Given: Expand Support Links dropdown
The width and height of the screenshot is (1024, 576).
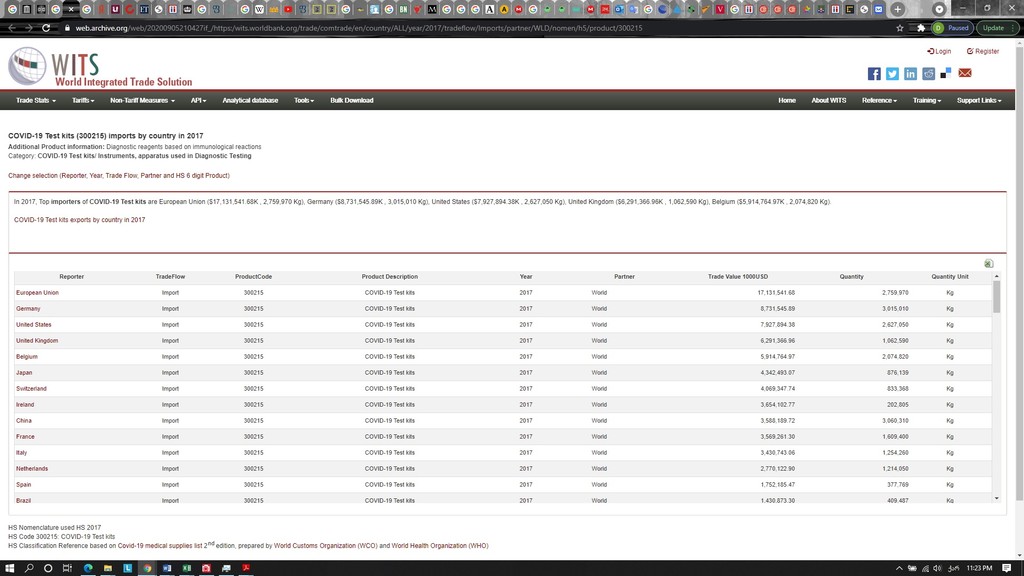Looking at the screenshot, I should 979,101.
